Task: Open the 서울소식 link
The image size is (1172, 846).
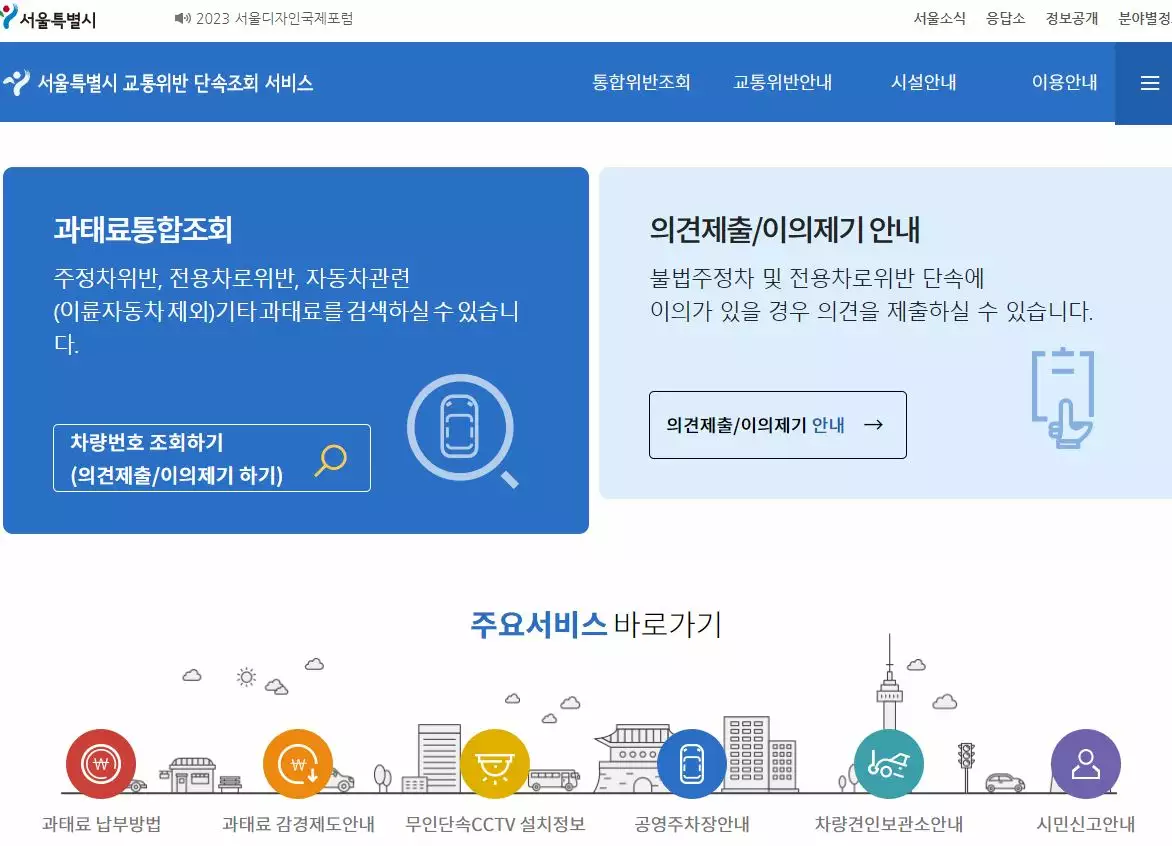Action: [938, 18]
